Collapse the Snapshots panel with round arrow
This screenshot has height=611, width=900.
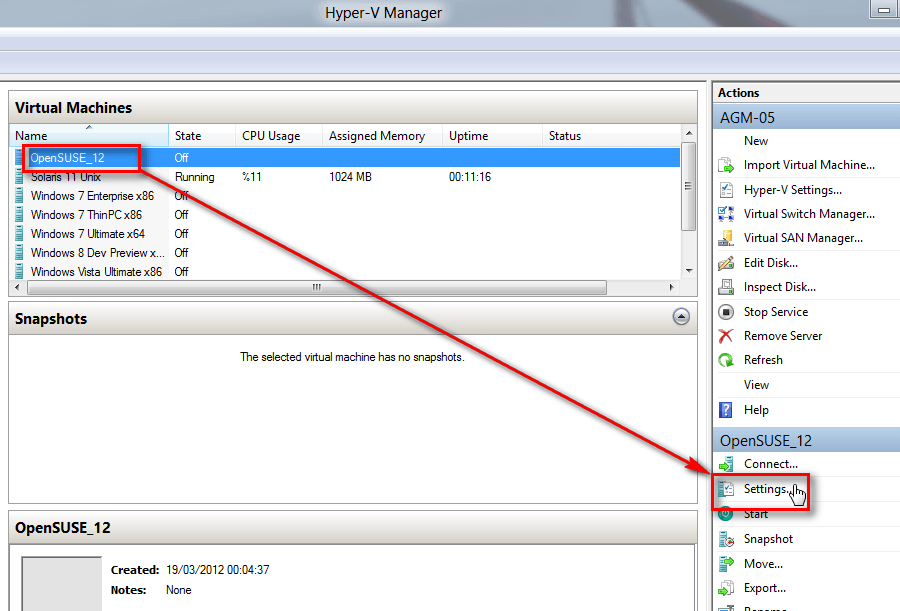point(681,316)
